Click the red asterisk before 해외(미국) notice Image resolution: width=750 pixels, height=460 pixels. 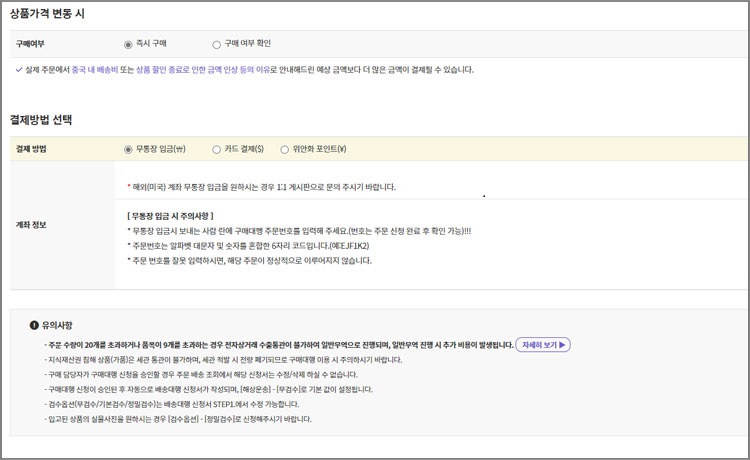coord(129,187)
